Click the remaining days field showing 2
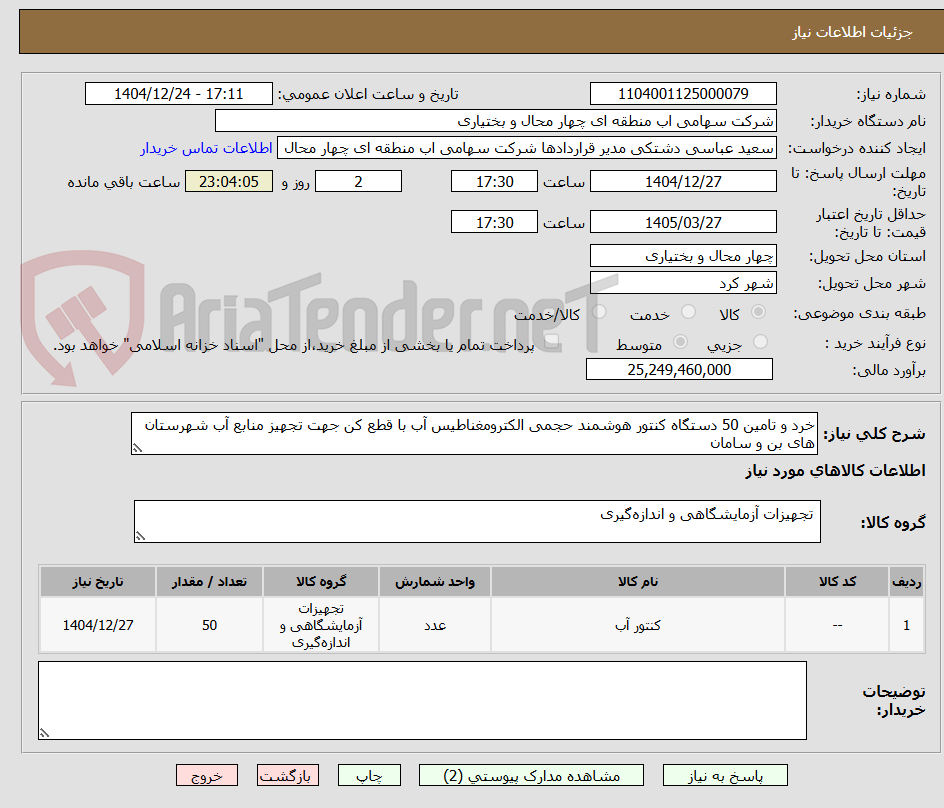The width and height of the screenshot is (944, 808). pos(358,181)
